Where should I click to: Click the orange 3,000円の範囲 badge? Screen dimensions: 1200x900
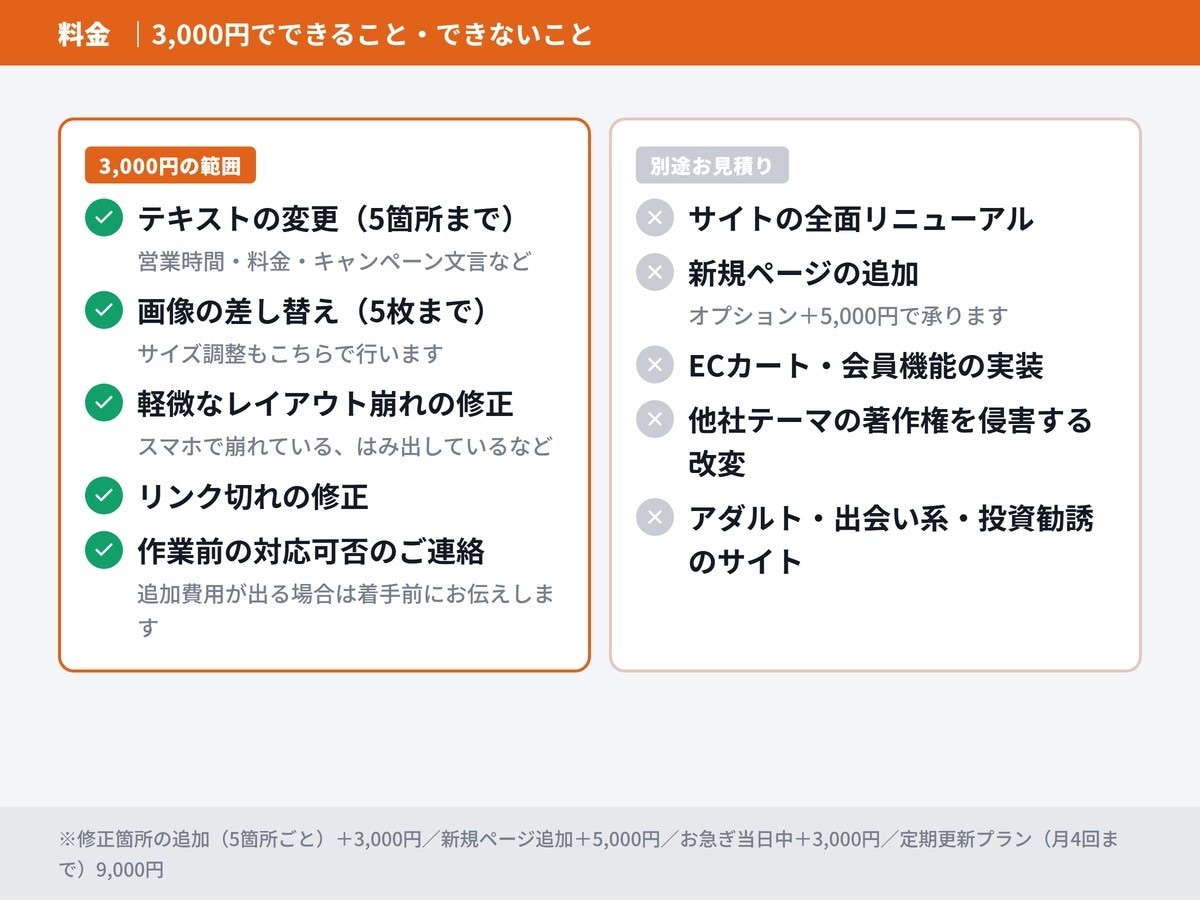click(170, 166)
